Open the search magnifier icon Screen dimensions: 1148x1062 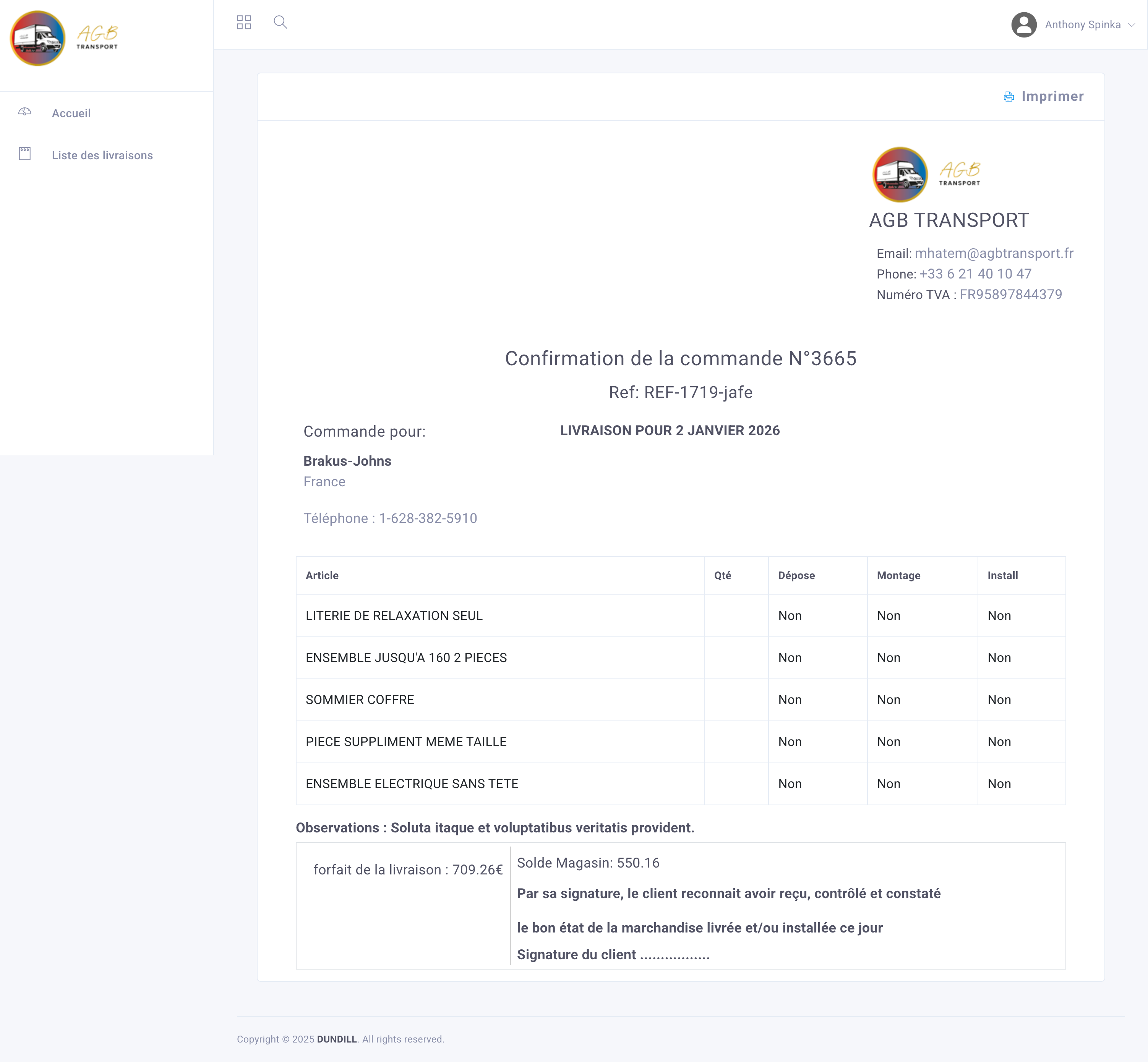point(280,23)
